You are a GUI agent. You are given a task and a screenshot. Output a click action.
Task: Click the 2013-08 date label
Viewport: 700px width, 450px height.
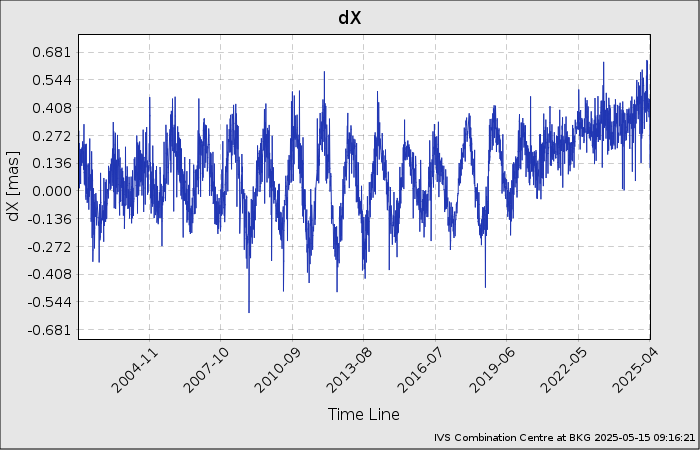point(348,370)
